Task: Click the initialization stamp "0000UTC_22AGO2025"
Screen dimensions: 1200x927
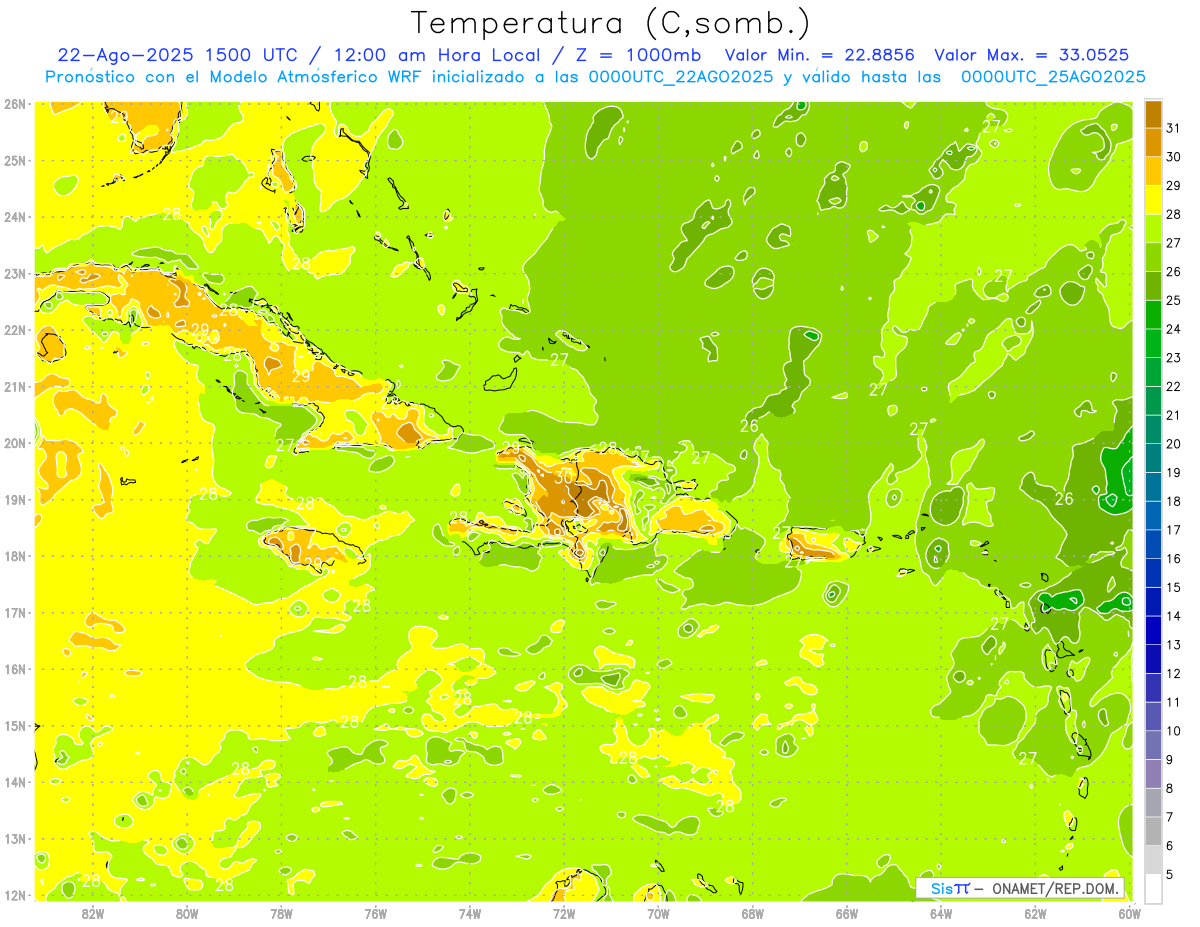Action: click(681, 77)
